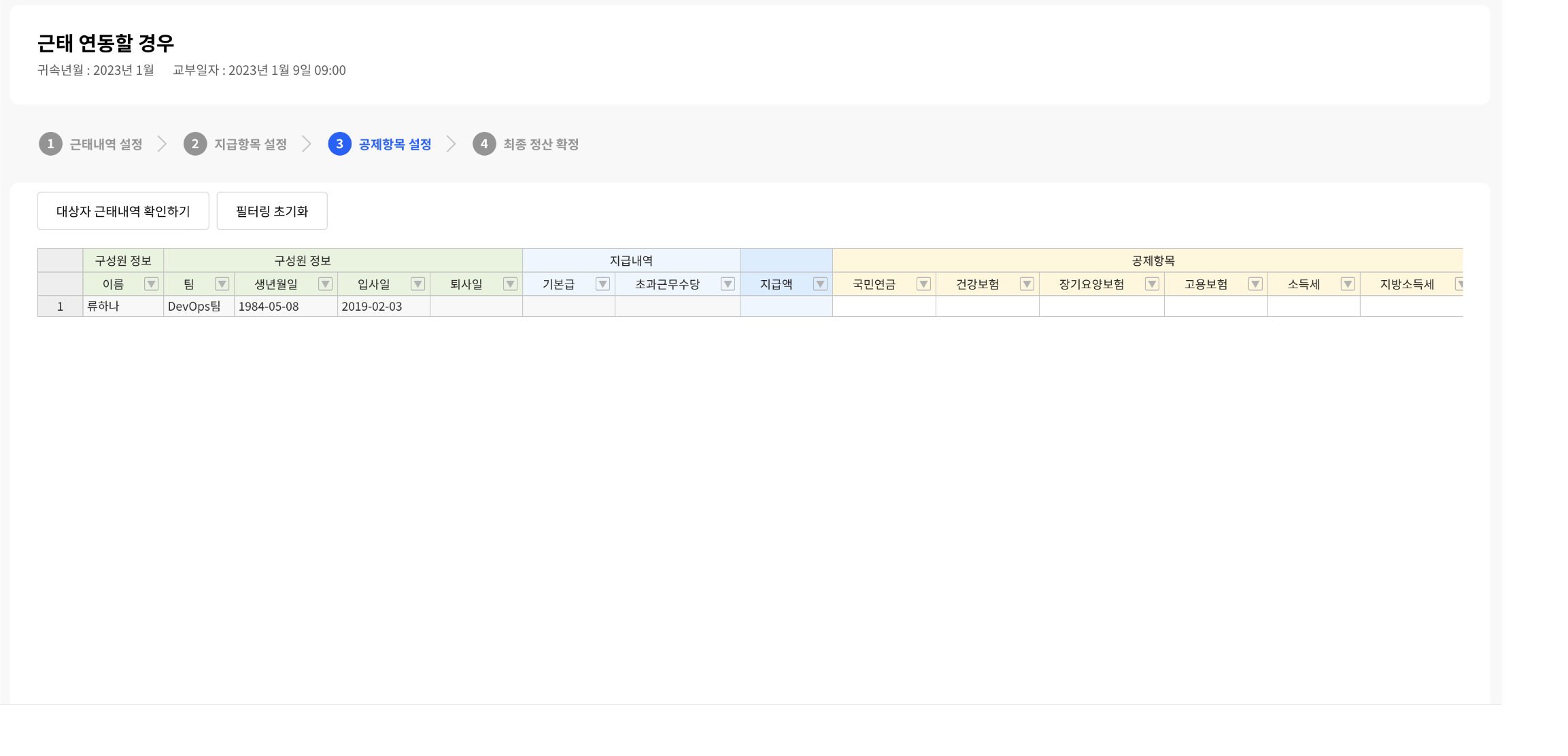Select row header number 1
Image resolution: width=1568 pixels, height=756 pixels.
[60, 307]
